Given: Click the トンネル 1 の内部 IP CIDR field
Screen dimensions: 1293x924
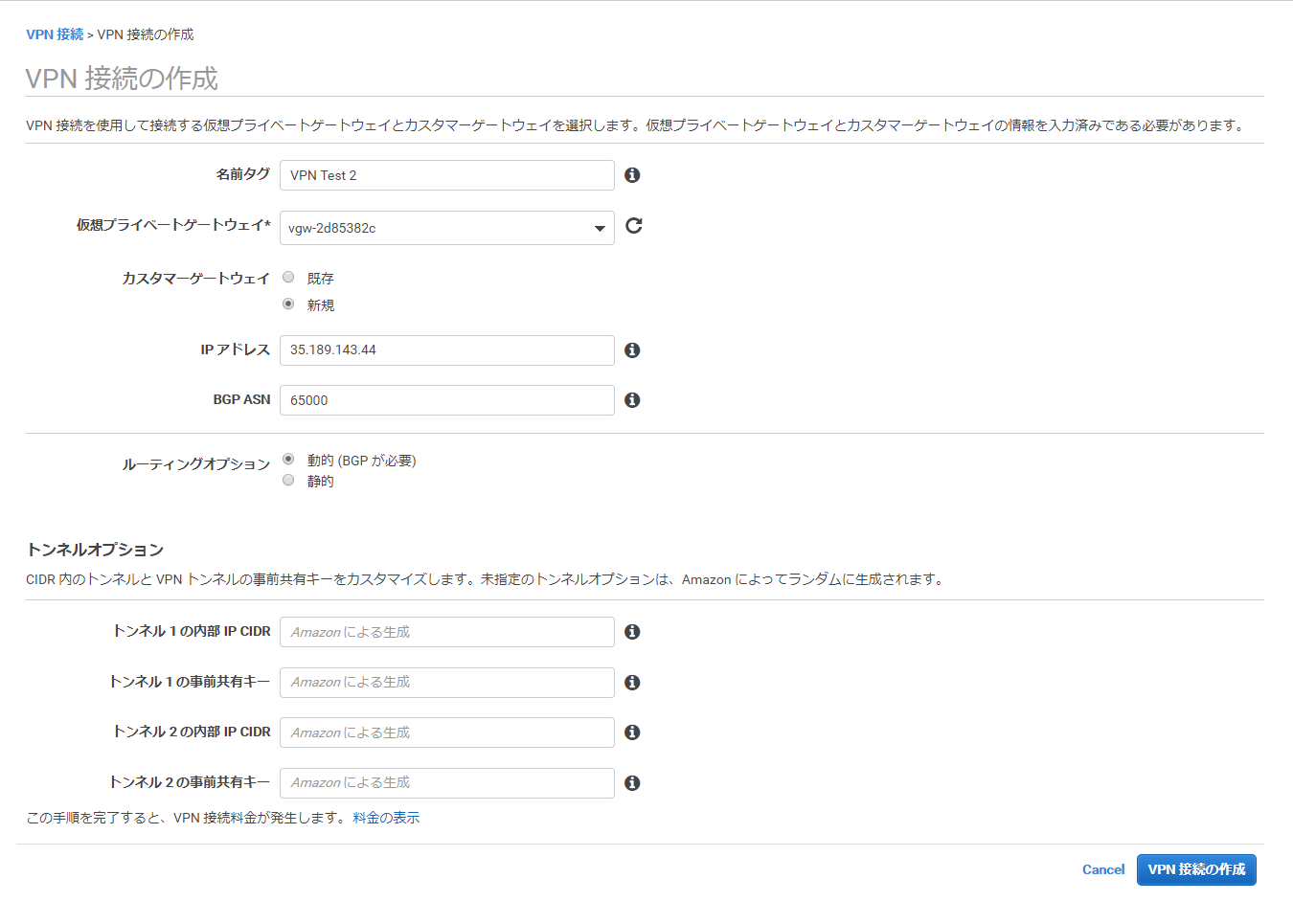Looking at the screenshot, I should tap(446, 632).
